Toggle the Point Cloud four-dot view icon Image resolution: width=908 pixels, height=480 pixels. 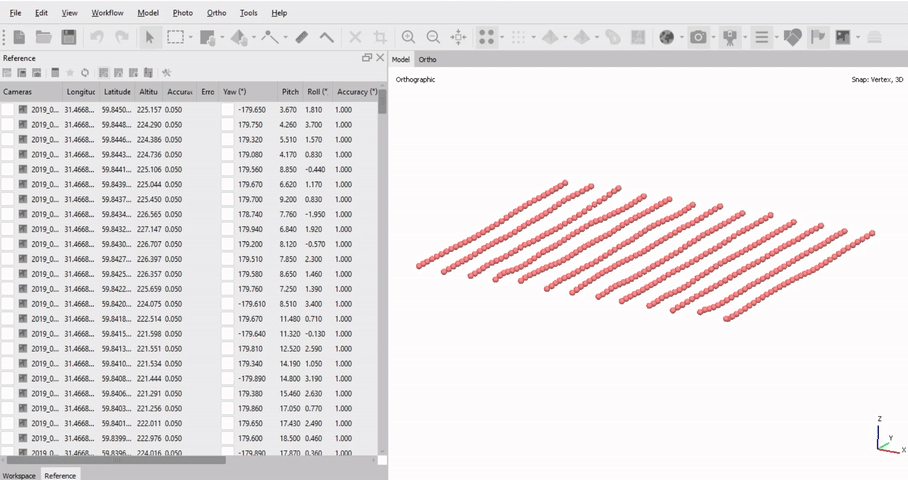pyautogui.click(x=486, y=37)
